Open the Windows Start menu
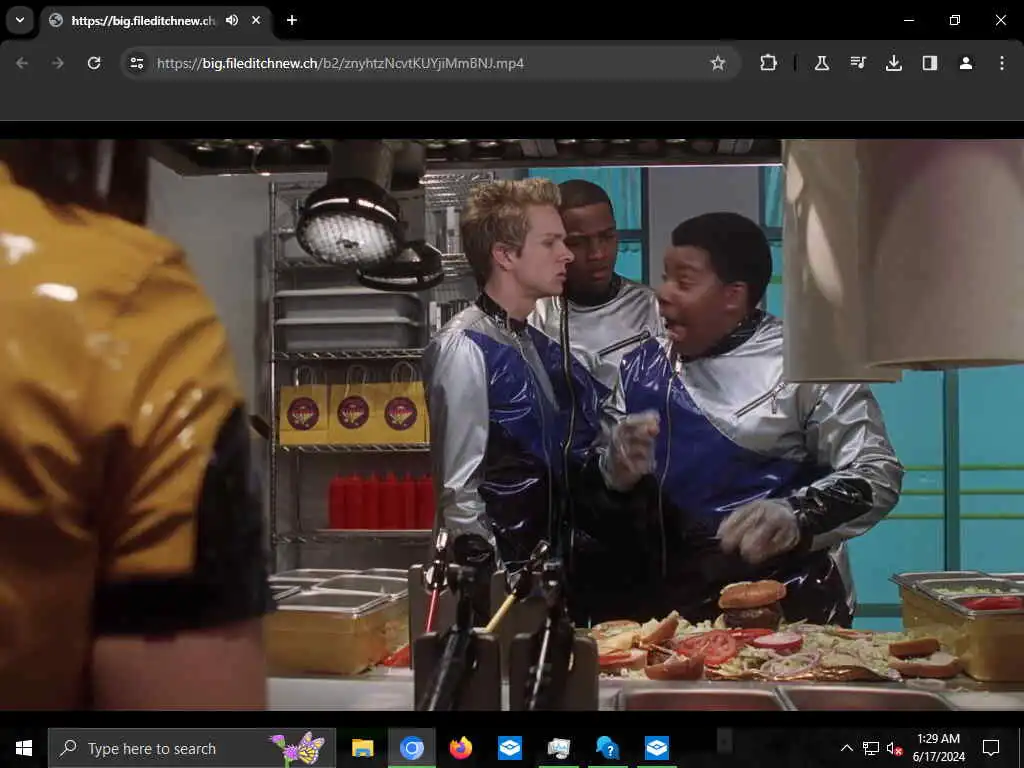The image size is (1024, 768). tap(24, 748)
